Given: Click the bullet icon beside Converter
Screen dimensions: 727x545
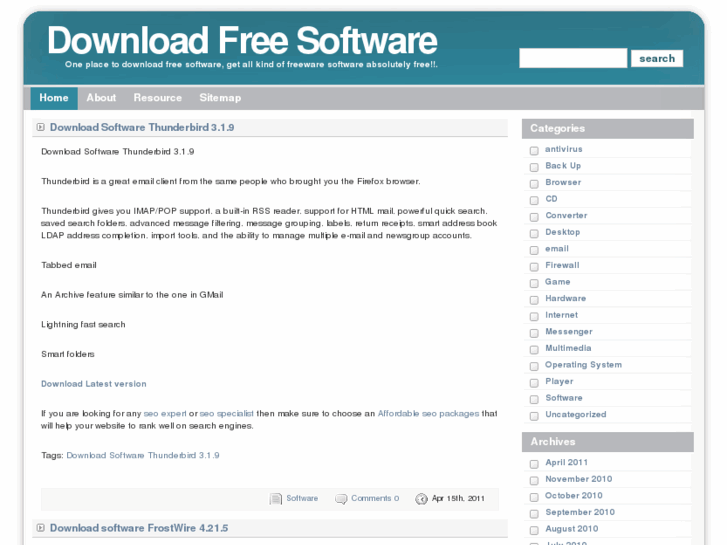Looking at the screenshot, I should click(534, 217).
